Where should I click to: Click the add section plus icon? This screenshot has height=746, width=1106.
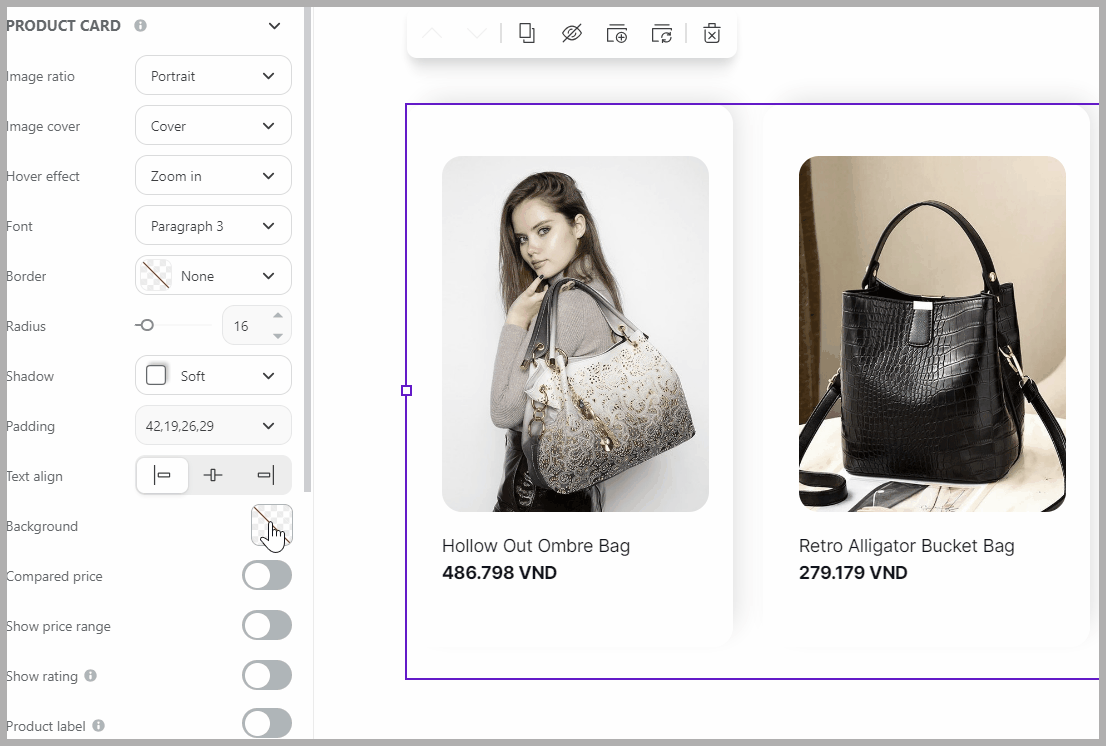[616, 33]
